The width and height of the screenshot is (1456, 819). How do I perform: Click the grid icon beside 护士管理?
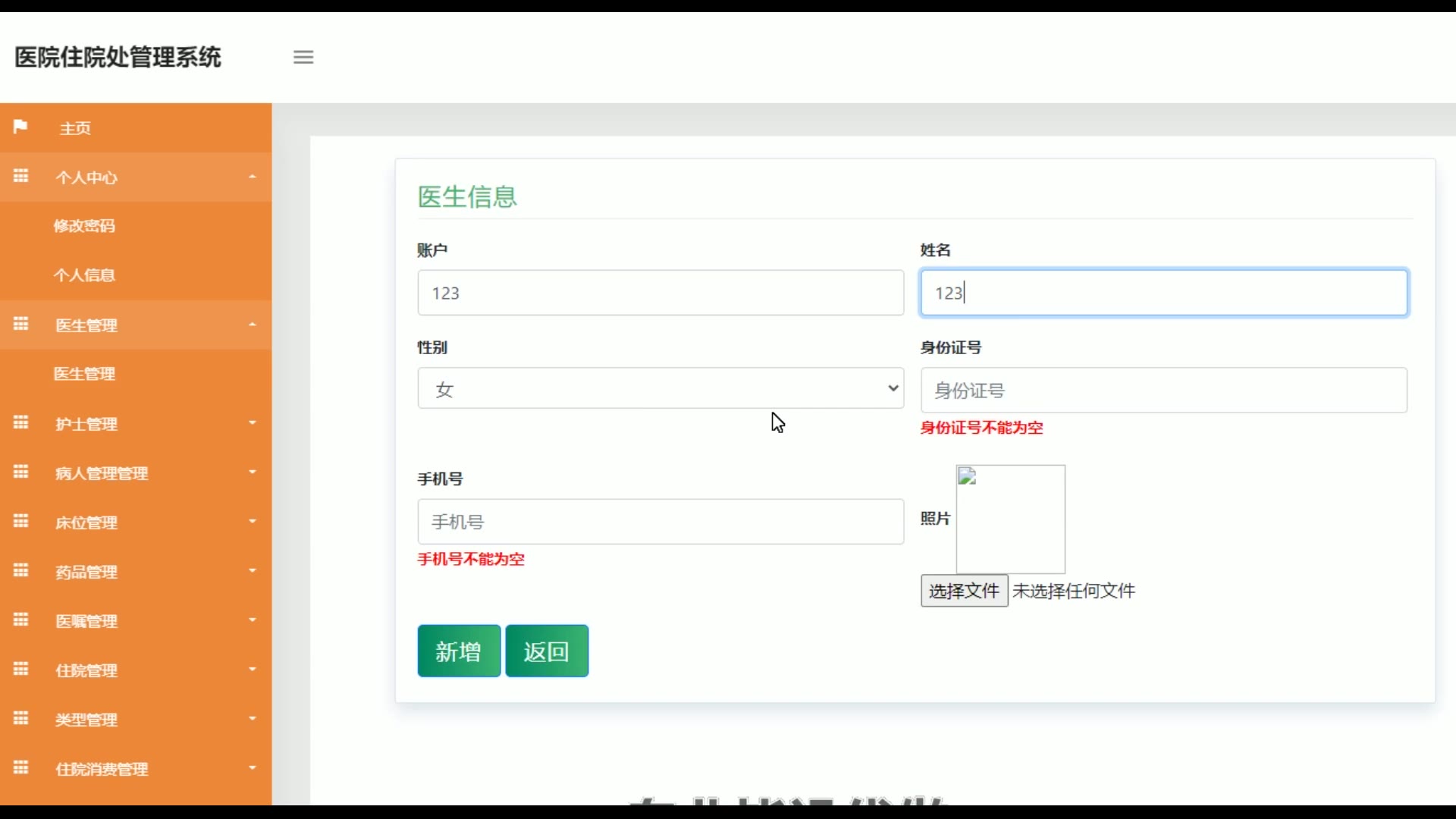[20, 422]
